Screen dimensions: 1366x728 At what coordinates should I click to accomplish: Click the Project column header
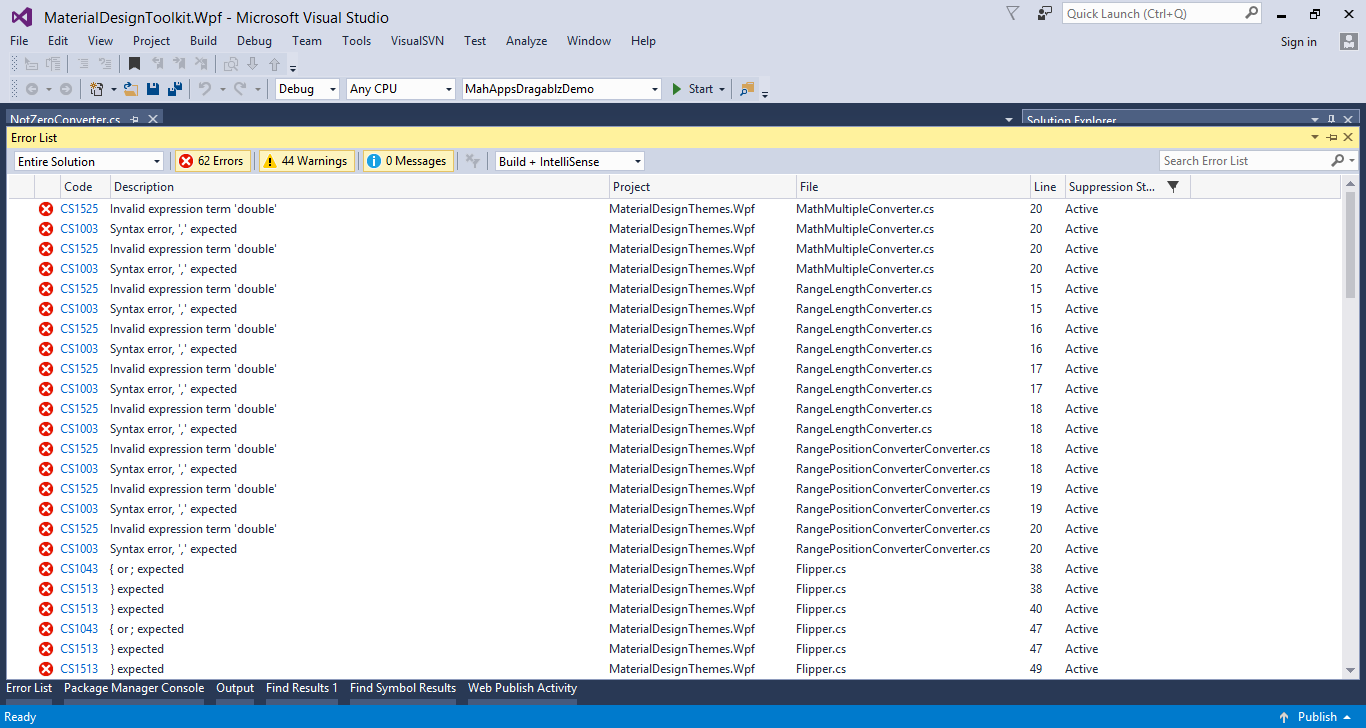coord(703,187)
